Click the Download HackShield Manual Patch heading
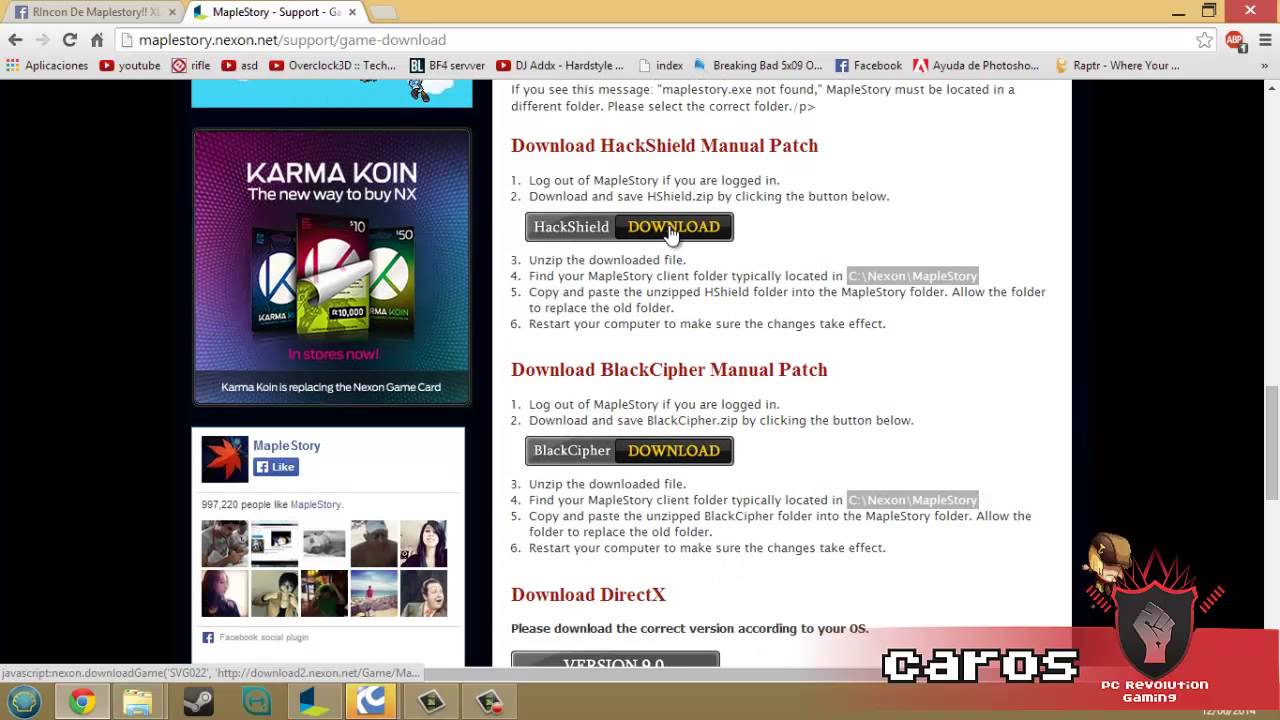The height and width of the screenshot is (720, 1280). [664, 146]
